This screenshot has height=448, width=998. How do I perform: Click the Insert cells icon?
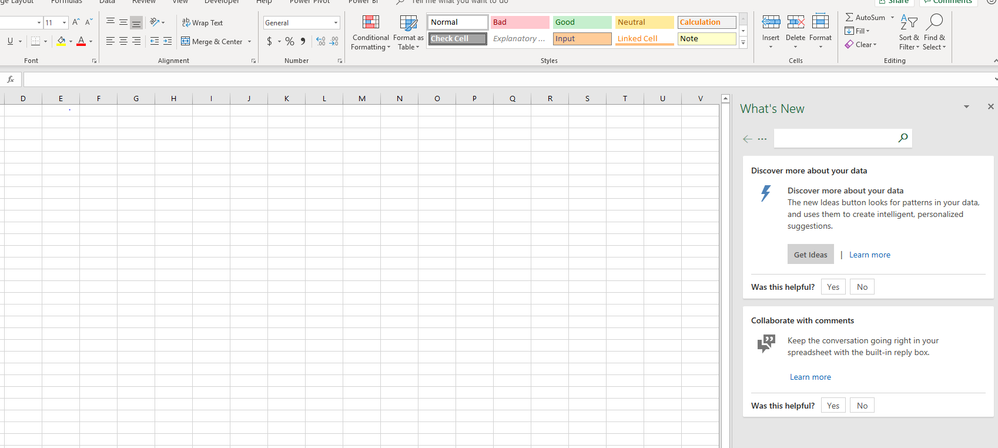coord(771,23)
